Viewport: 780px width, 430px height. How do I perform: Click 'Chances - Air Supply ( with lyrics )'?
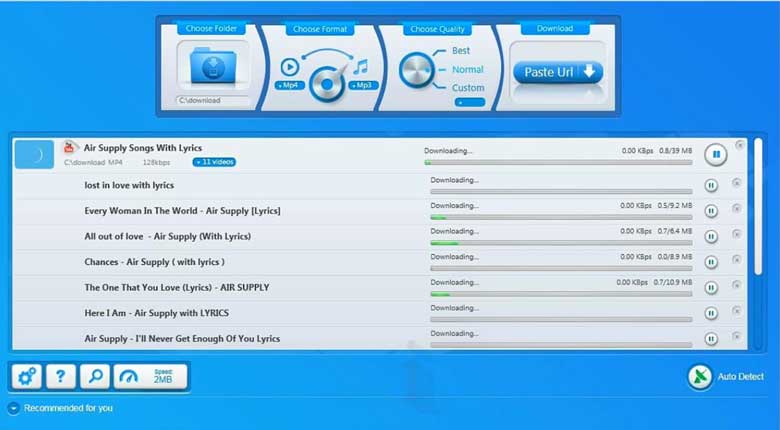click(154, 262)
